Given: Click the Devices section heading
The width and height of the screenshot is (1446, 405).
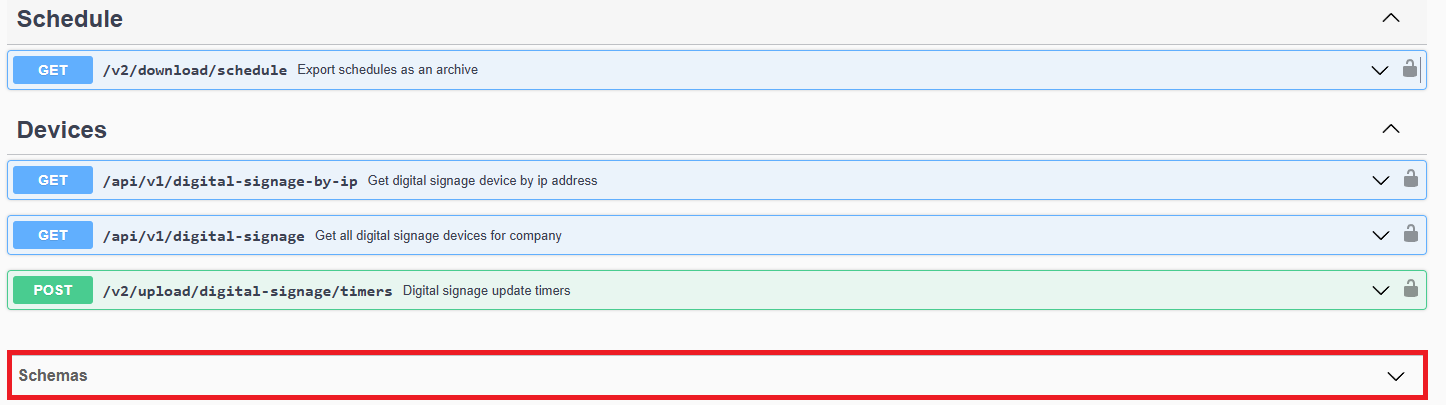Looking at the screenshot, I should tap(62, 130).
